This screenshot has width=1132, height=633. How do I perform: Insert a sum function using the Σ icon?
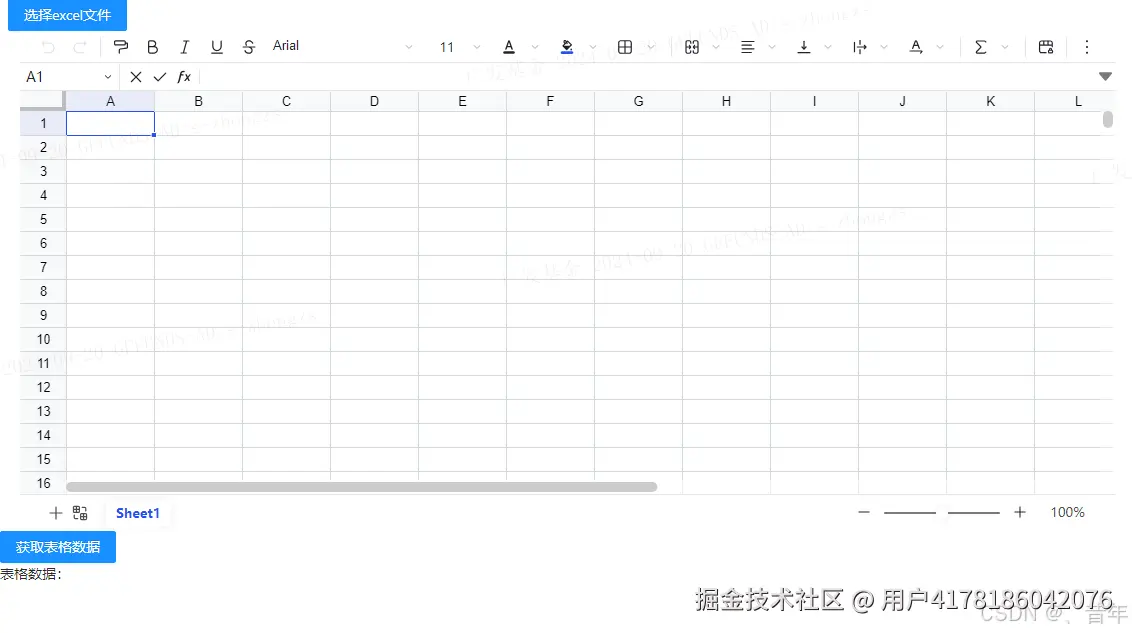[x=981, y=46]
